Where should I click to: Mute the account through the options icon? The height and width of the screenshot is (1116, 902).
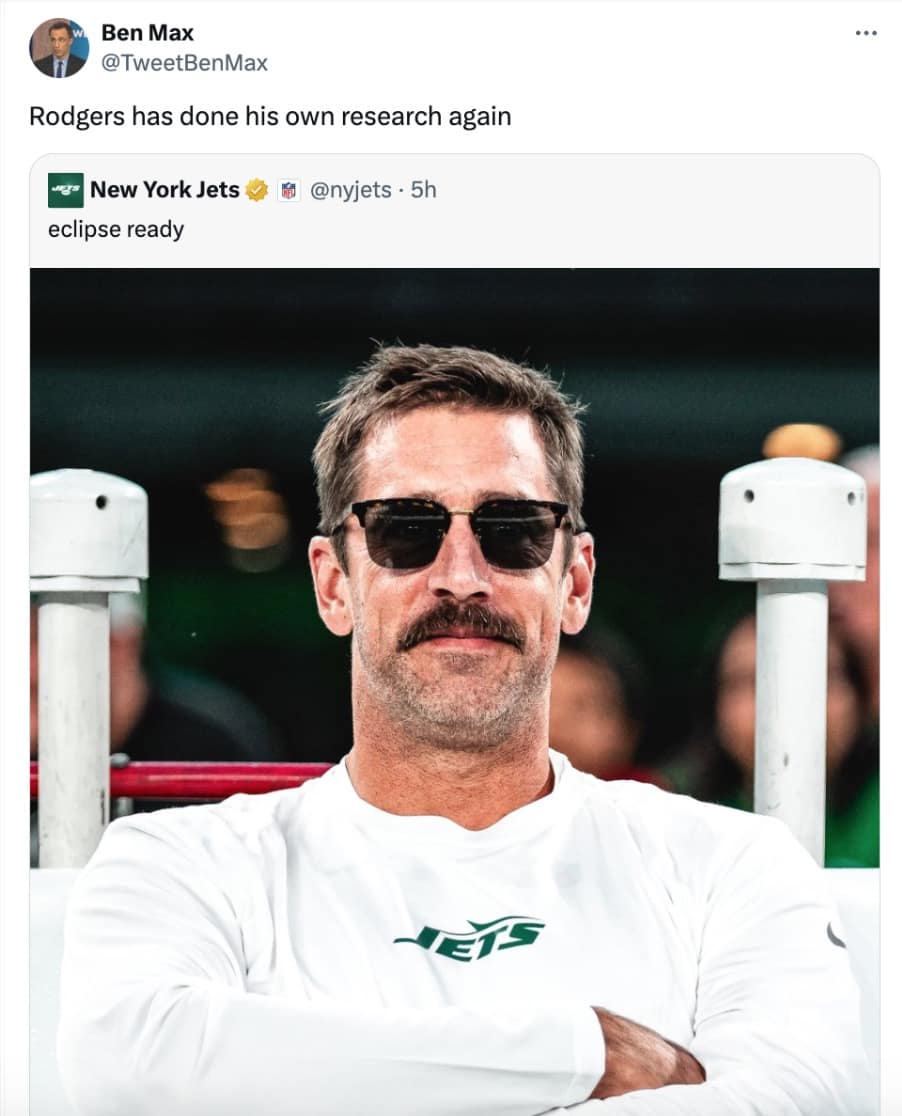[866, 32]
